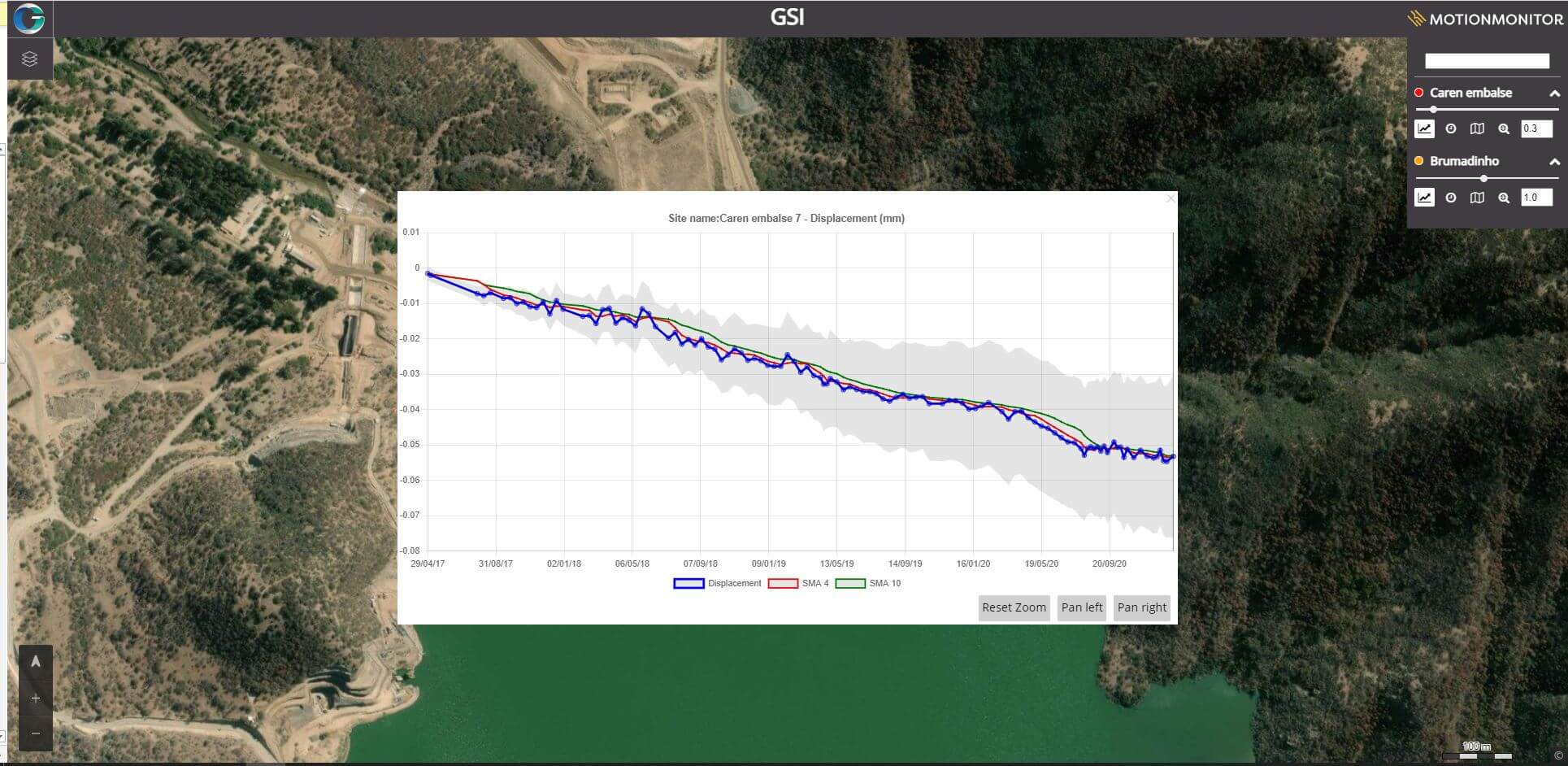The image size is (1568, 766).
Task: Click the Reset Zoom button
Action: (x=1014, y=607)
